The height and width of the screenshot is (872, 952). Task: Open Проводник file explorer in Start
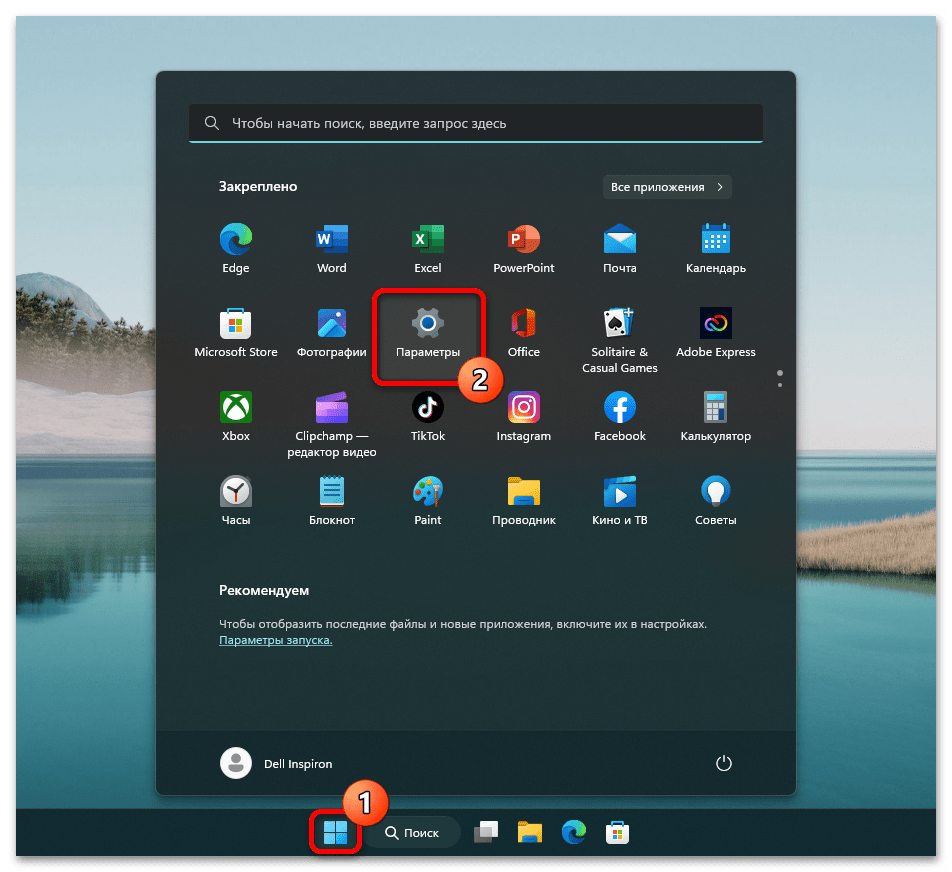point(523,501)
